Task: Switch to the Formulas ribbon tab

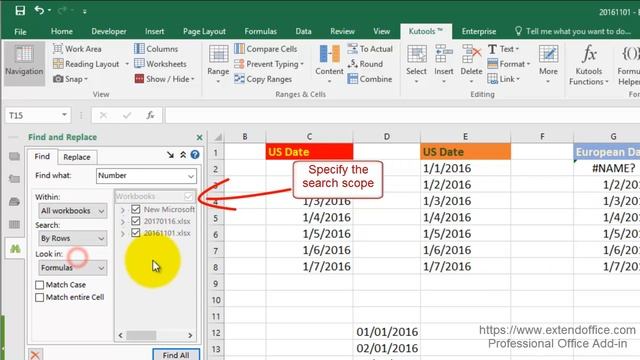Action: coord(260,31)
